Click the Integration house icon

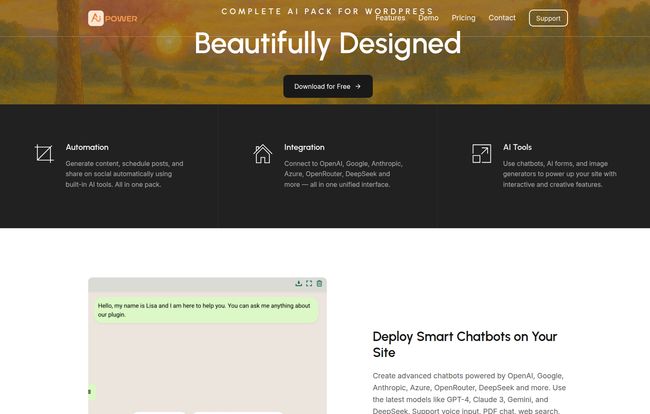262,153
